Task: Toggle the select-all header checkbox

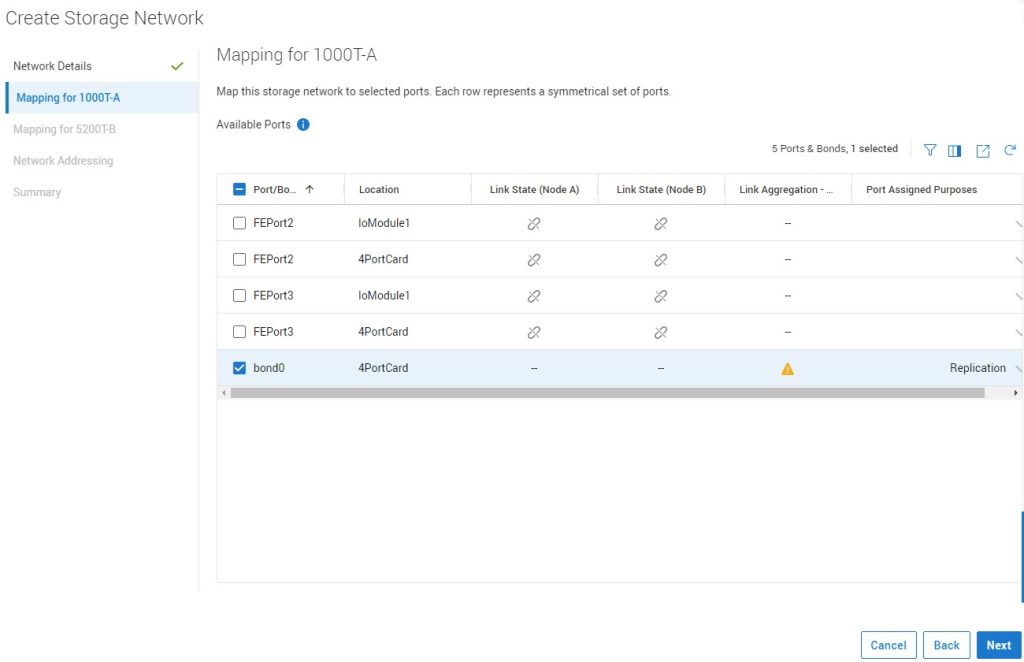Action: tap(239, 190)
